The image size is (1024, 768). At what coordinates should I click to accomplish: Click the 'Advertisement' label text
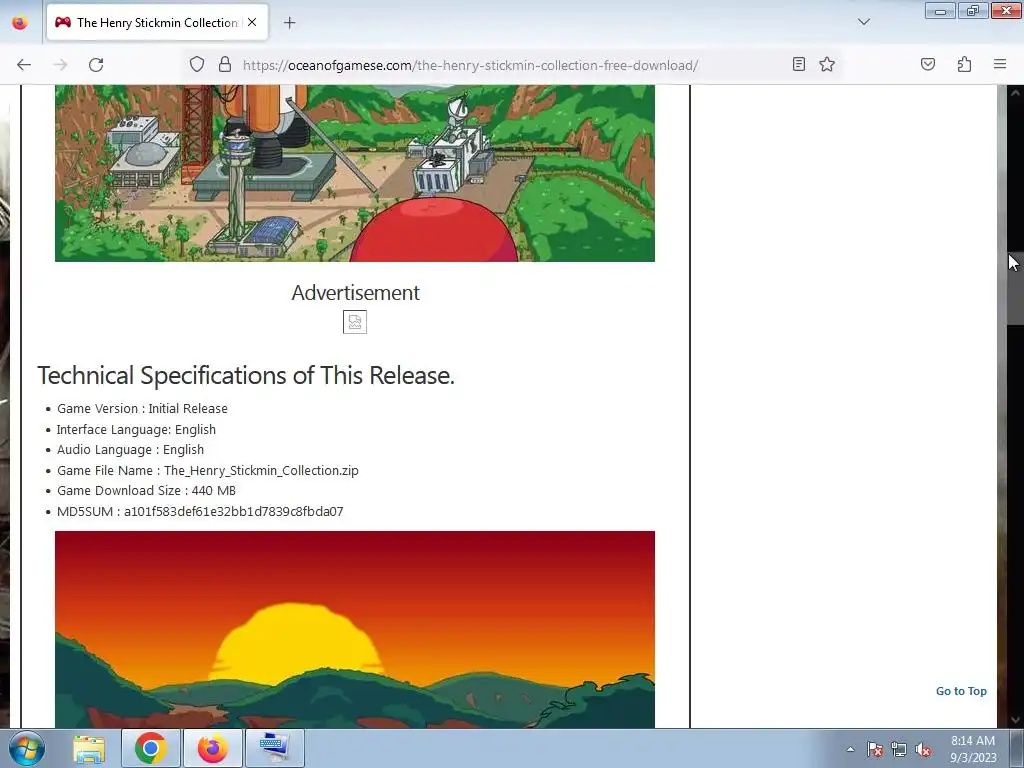(355, 293)
